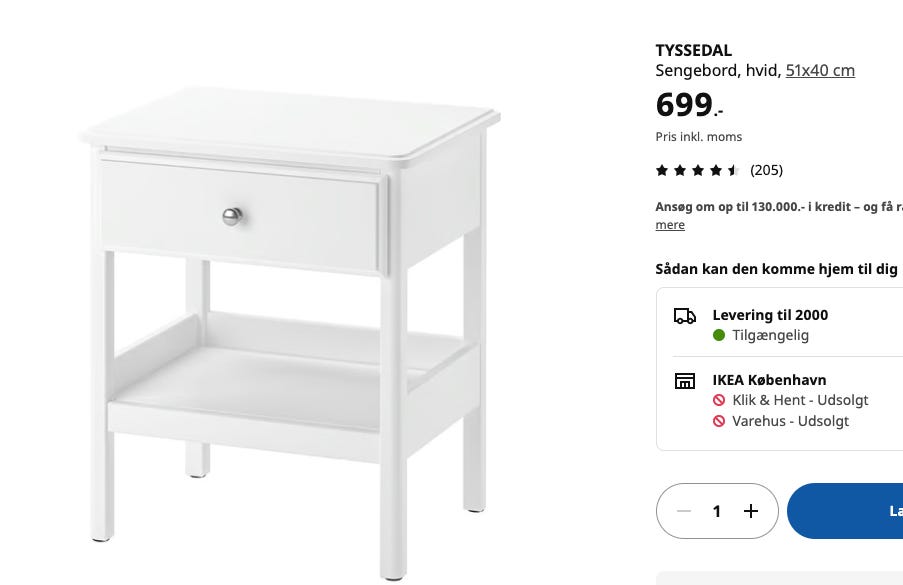Viewport: 903px width, 585px height.
Task: Open the 51x40 cm size link
Action: click(x=820, y=70)
